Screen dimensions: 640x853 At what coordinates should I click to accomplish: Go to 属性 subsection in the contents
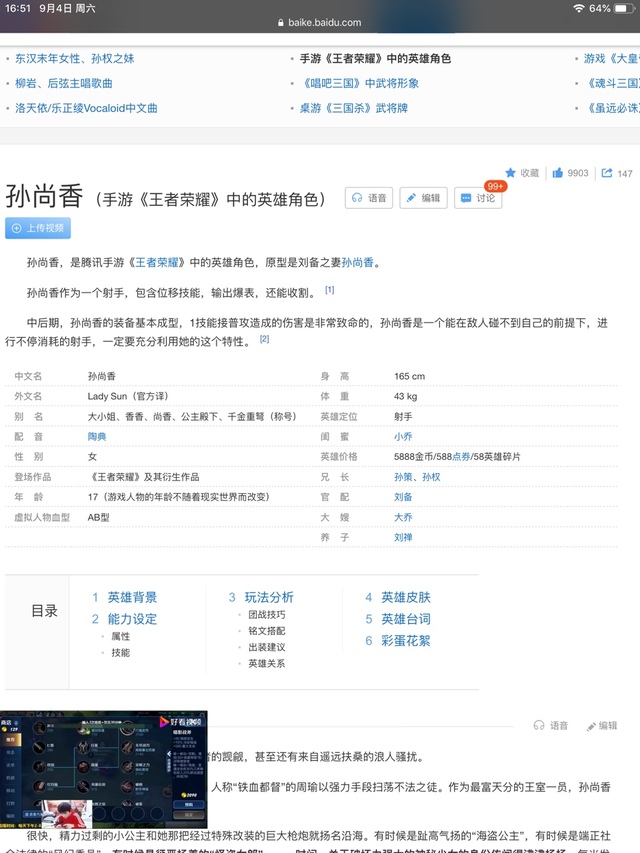tap(120, 636)
